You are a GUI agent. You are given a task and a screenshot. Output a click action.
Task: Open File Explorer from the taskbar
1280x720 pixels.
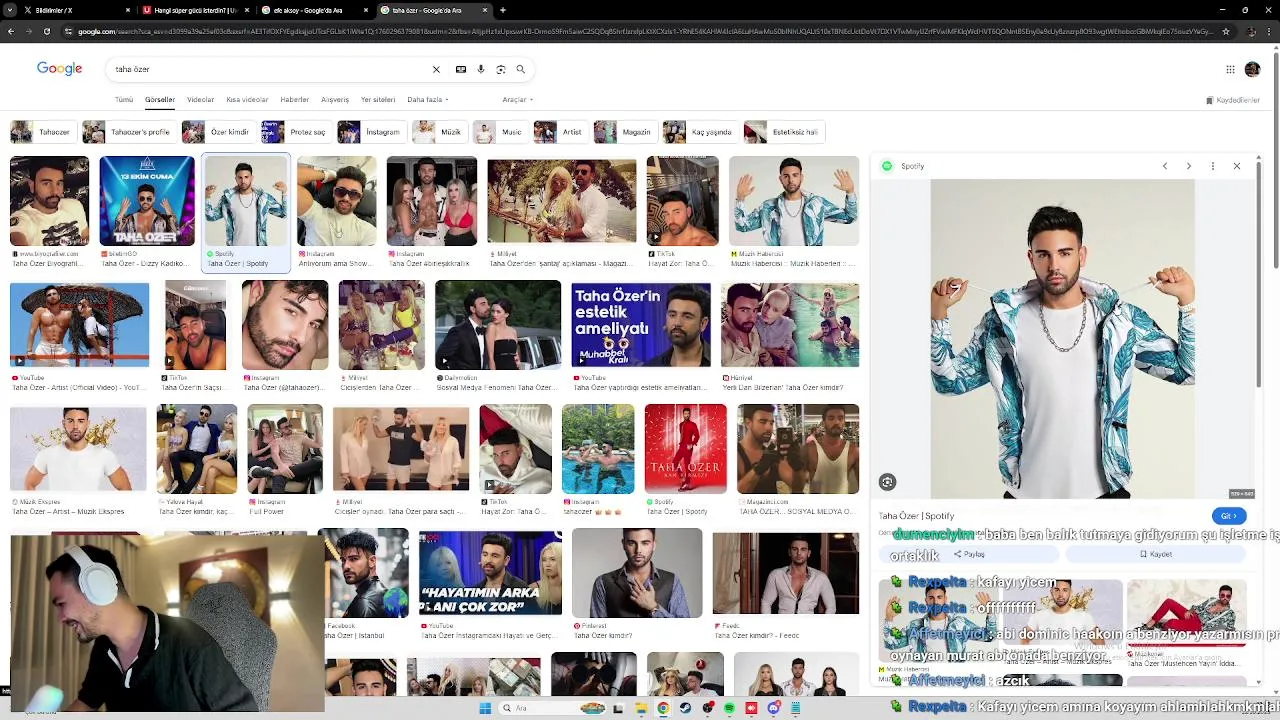[x=640, y=708]
